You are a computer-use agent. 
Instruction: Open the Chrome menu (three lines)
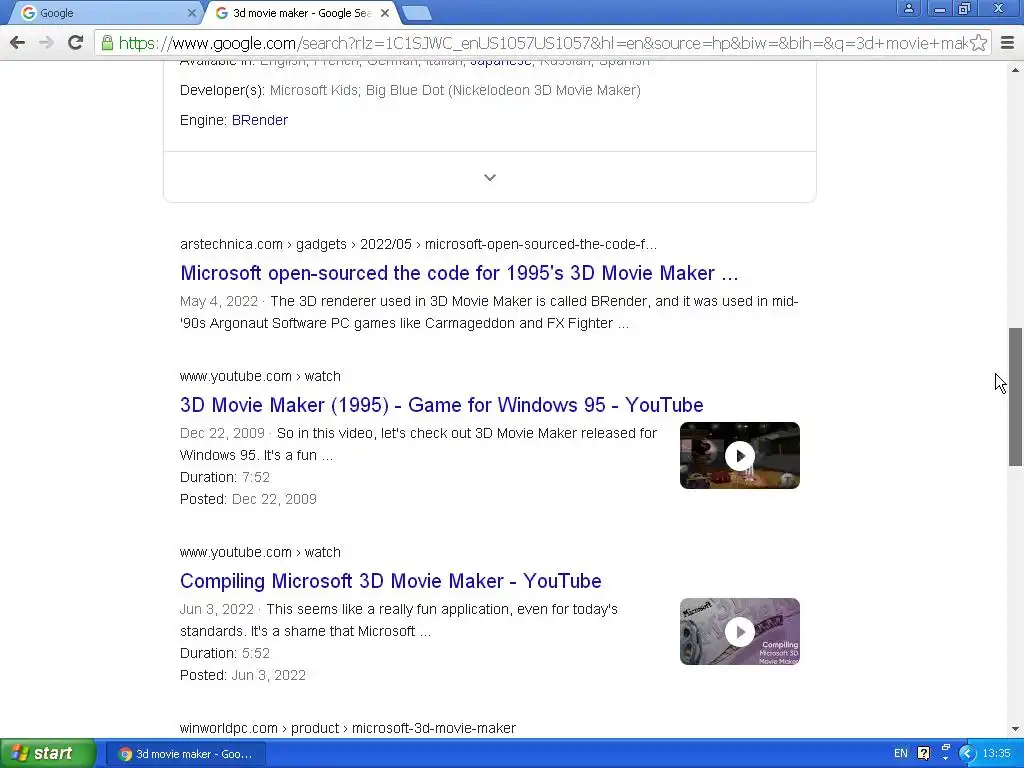(x=1007, y=43)
